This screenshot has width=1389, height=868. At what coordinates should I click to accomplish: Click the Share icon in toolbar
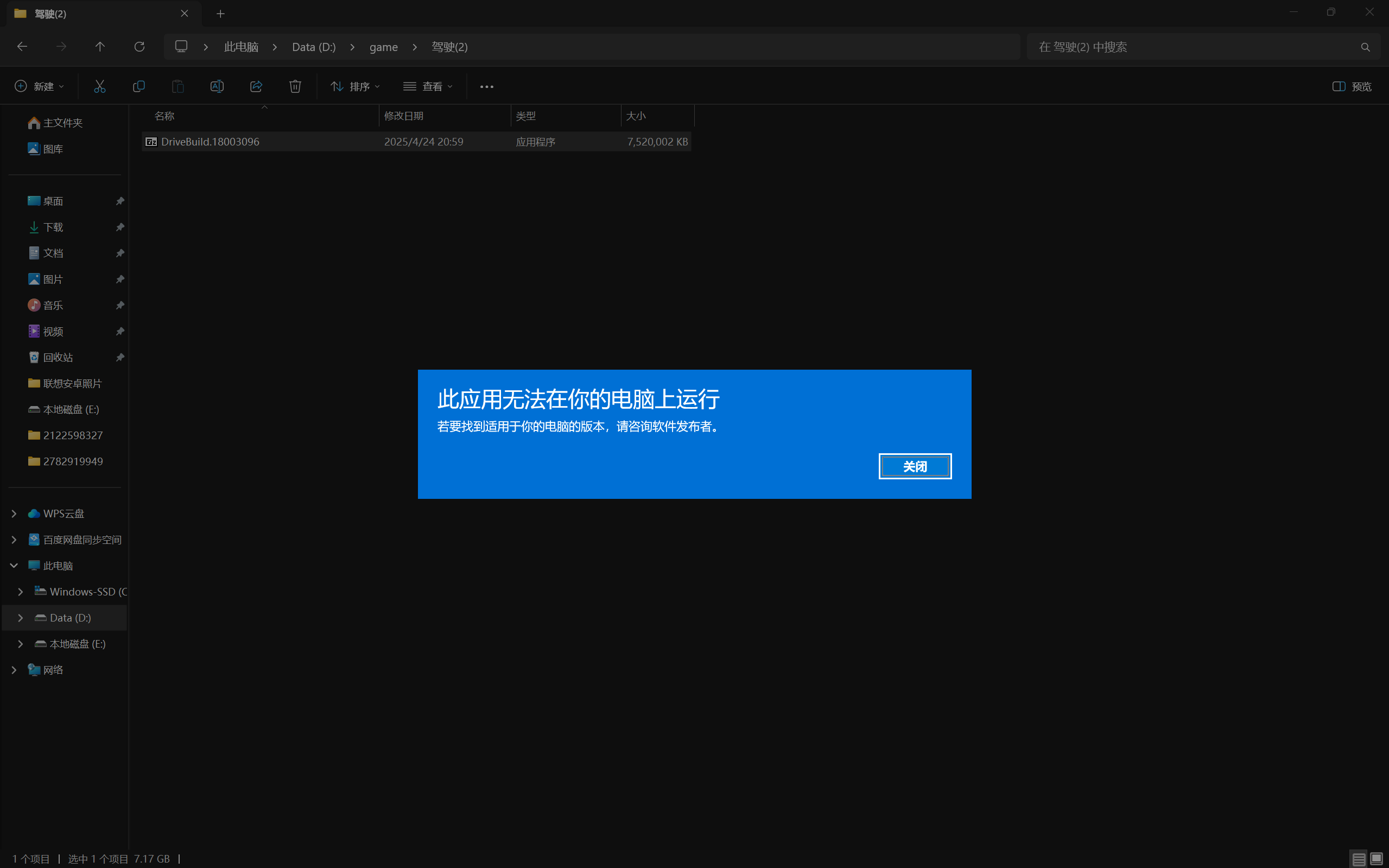[x=256, y=86]
